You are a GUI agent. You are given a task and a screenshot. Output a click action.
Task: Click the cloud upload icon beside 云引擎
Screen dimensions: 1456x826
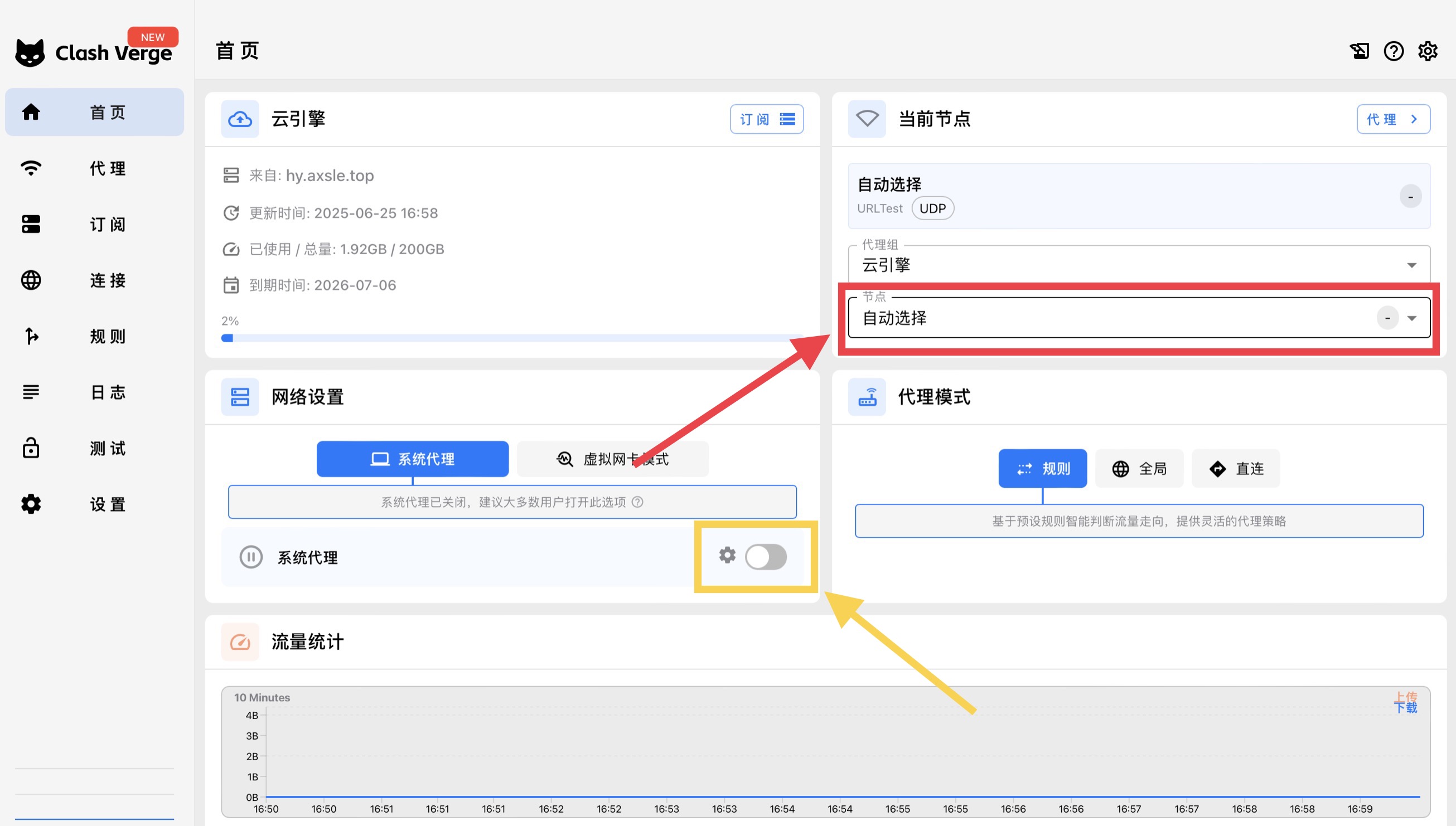pos(240,119)
